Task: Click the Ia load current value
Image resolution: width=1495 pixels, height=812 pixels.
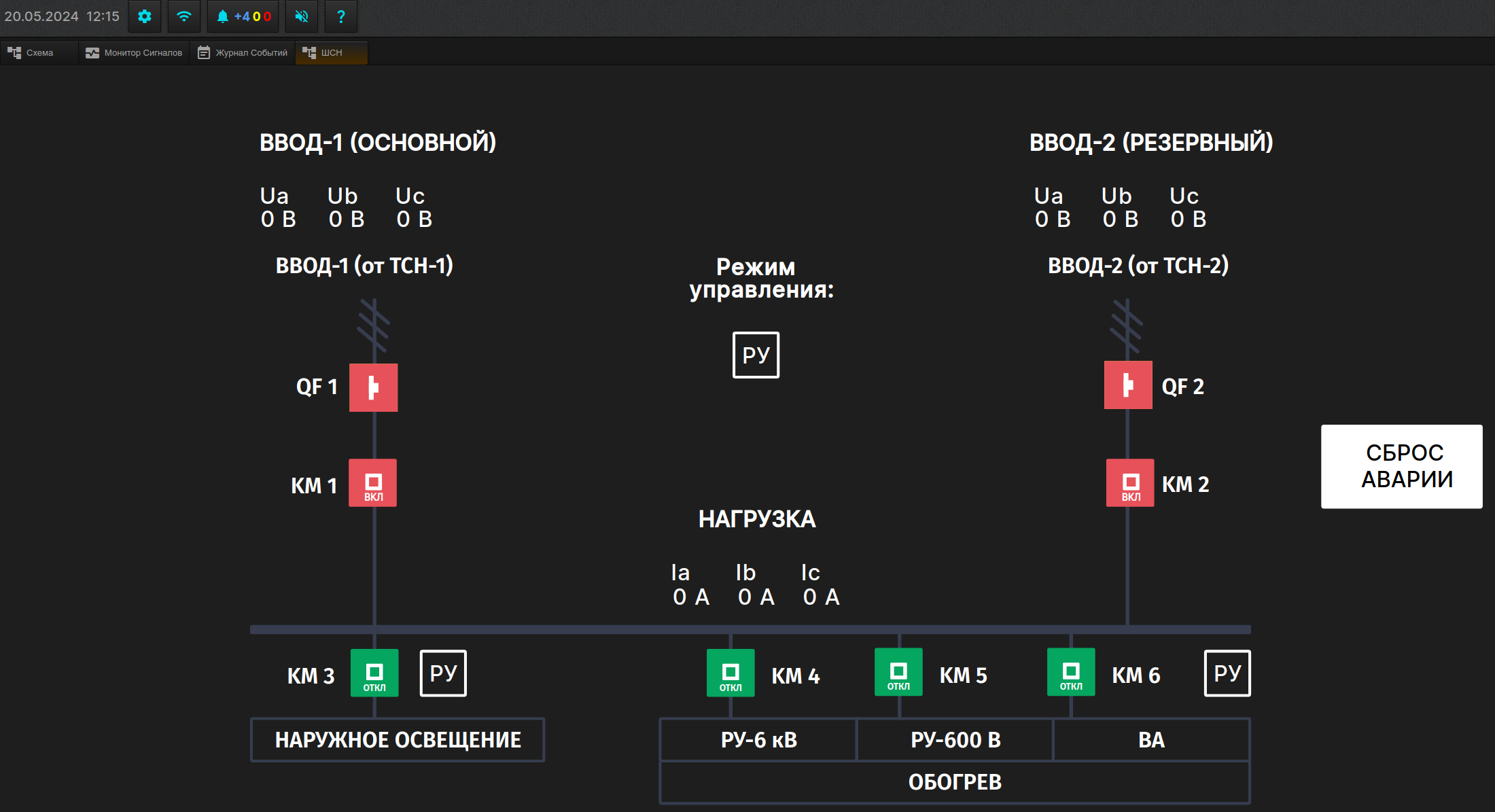Action: pyautogui.click(x=691, y=597)
